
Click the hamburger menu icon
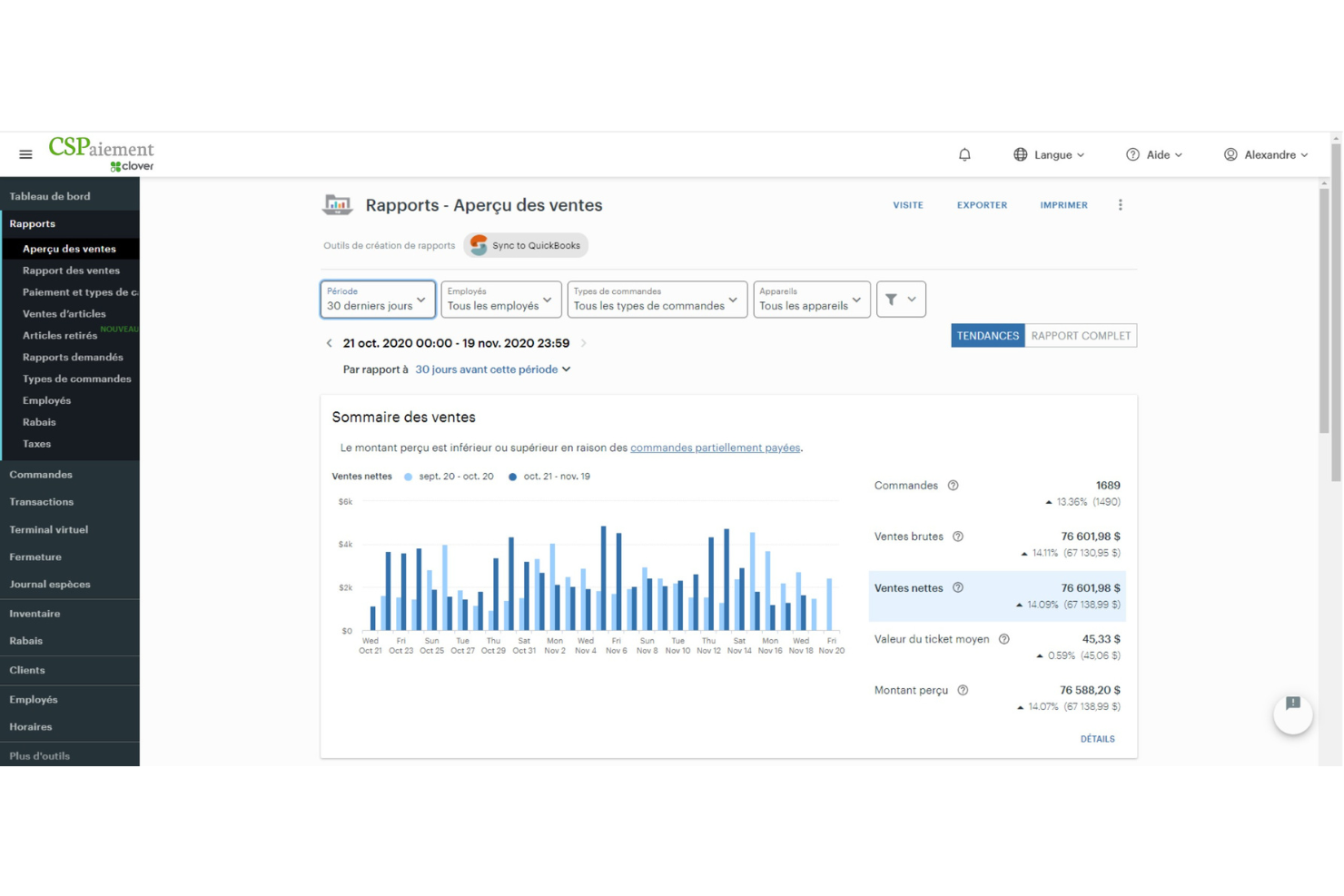[x=25, y=154]
